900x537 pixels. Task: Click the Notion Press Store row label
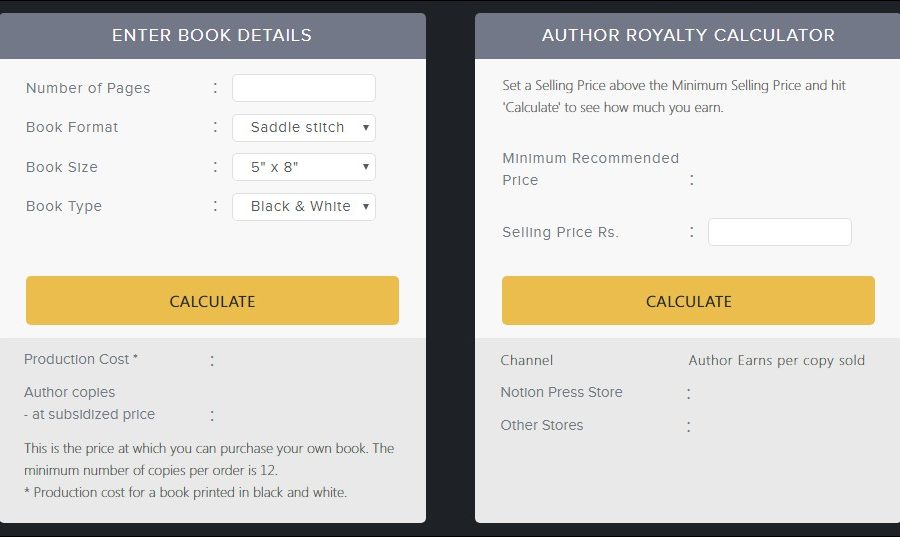(x=561, y=392)
